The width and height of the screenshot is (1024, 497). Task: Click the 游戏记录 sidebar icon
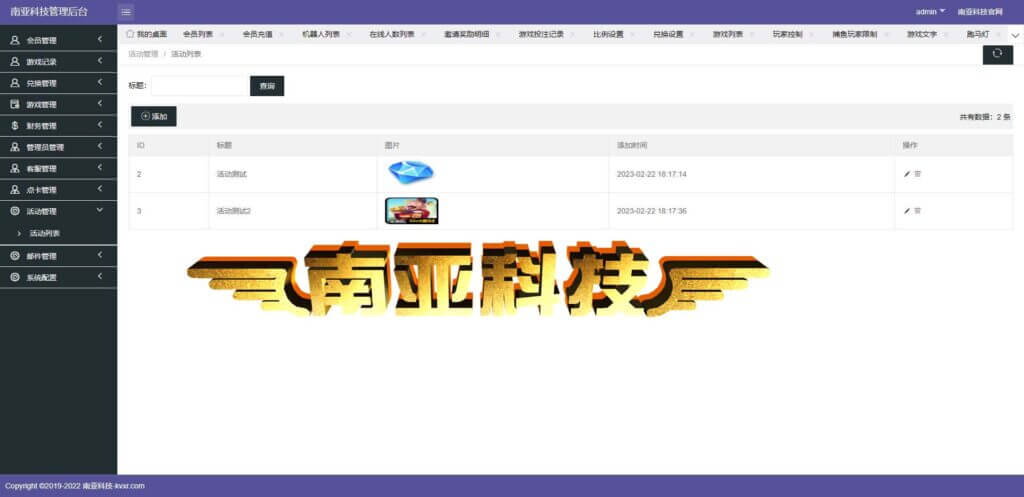tap(15, 62)
